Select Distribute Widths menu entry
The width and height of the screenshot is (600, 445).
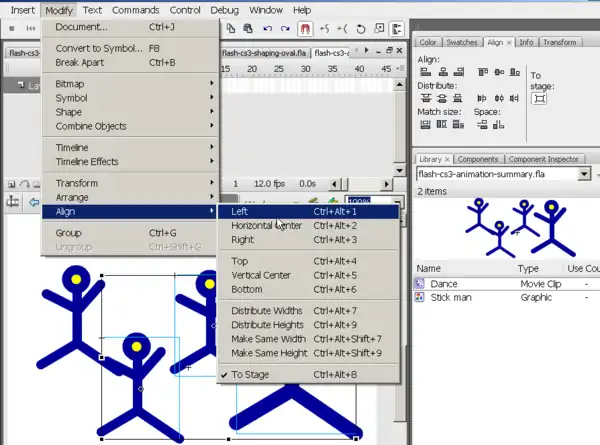(x=266, y=311)
